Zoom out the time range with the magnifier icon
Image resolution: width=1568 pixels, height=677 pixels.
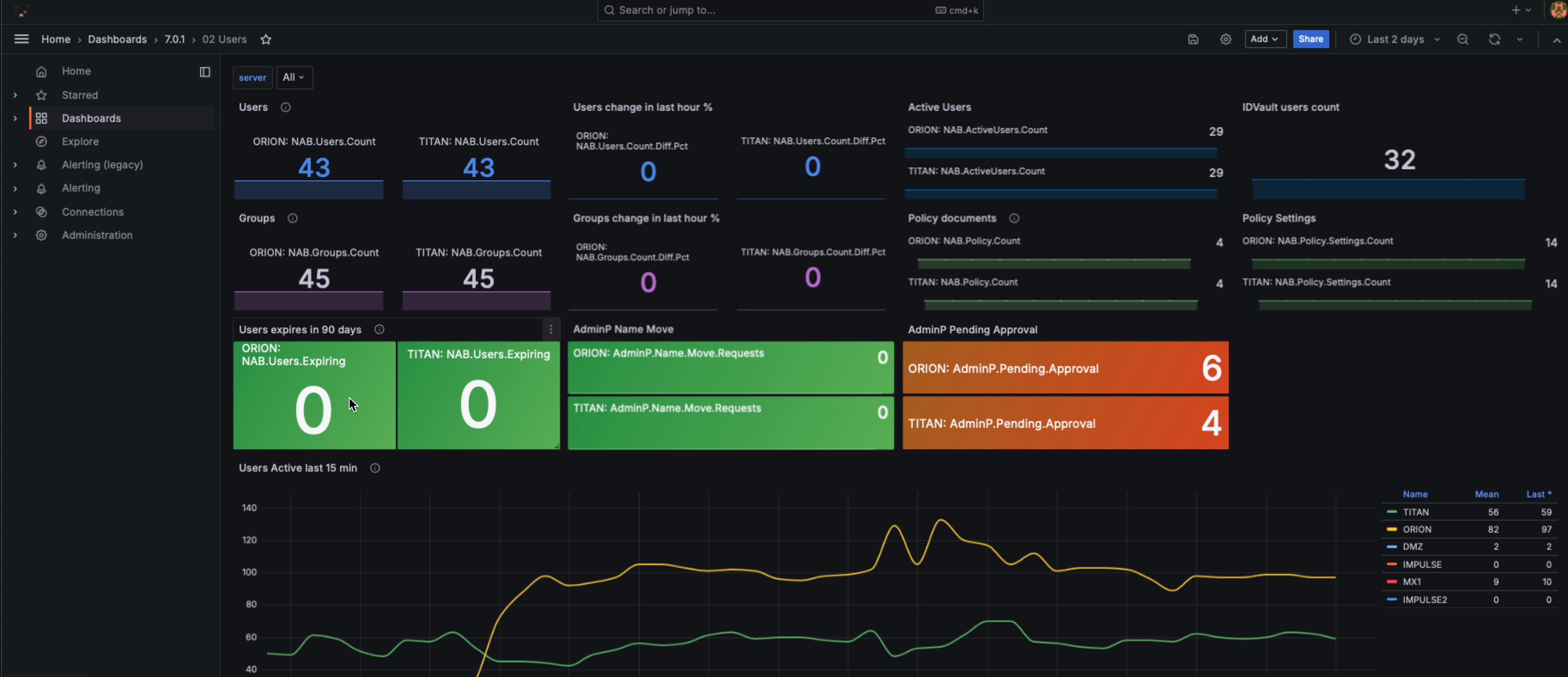1463,39
